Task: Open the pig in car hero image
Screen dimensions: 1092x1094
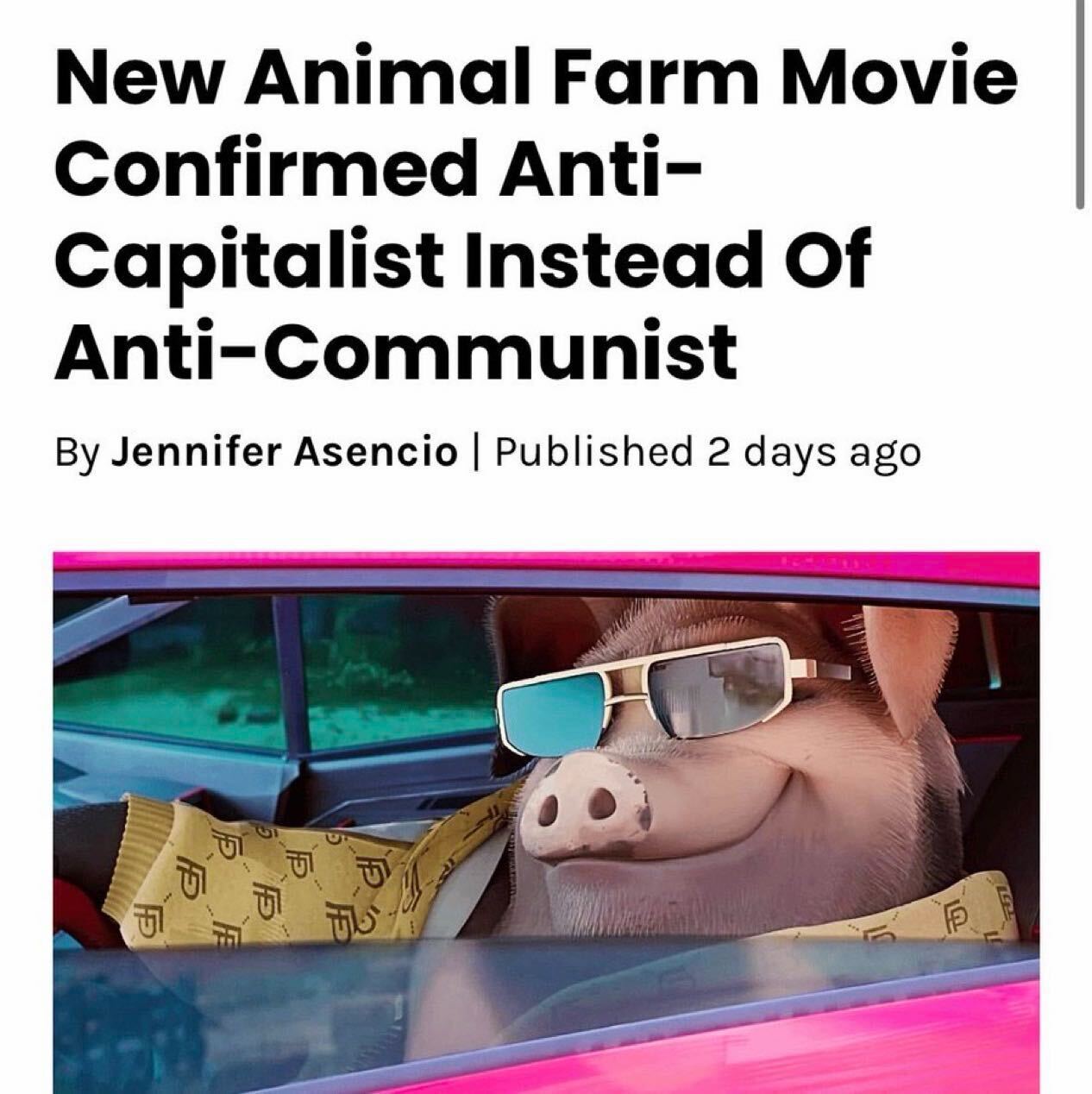Action: pos(546,822)
